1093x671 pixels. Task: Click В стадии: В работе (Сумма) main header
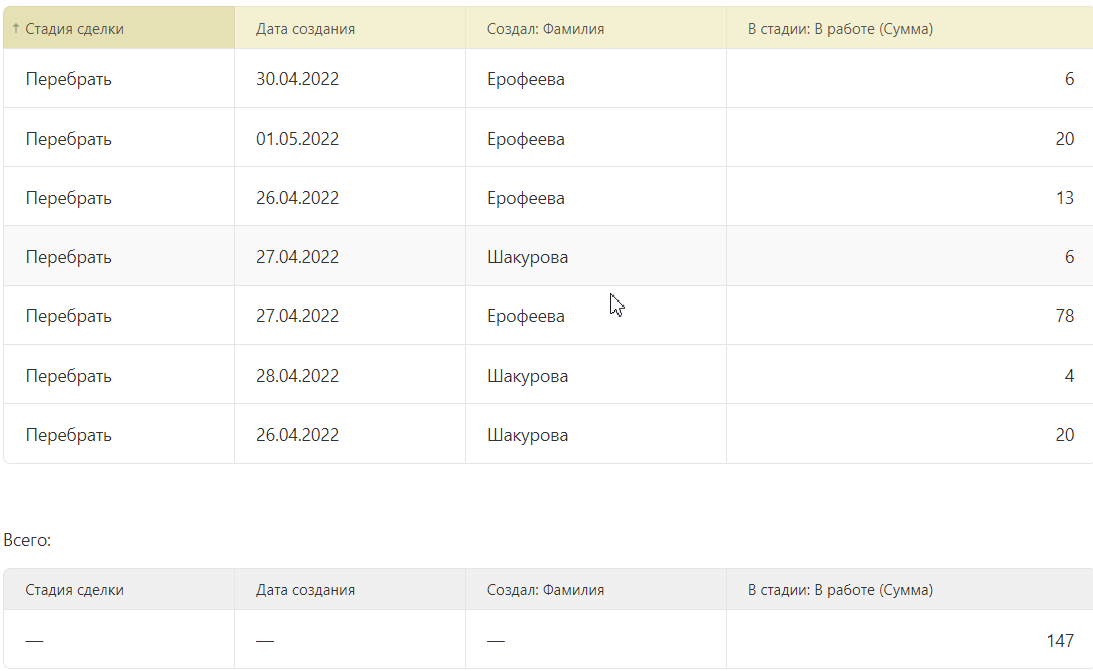click(840, 29)
